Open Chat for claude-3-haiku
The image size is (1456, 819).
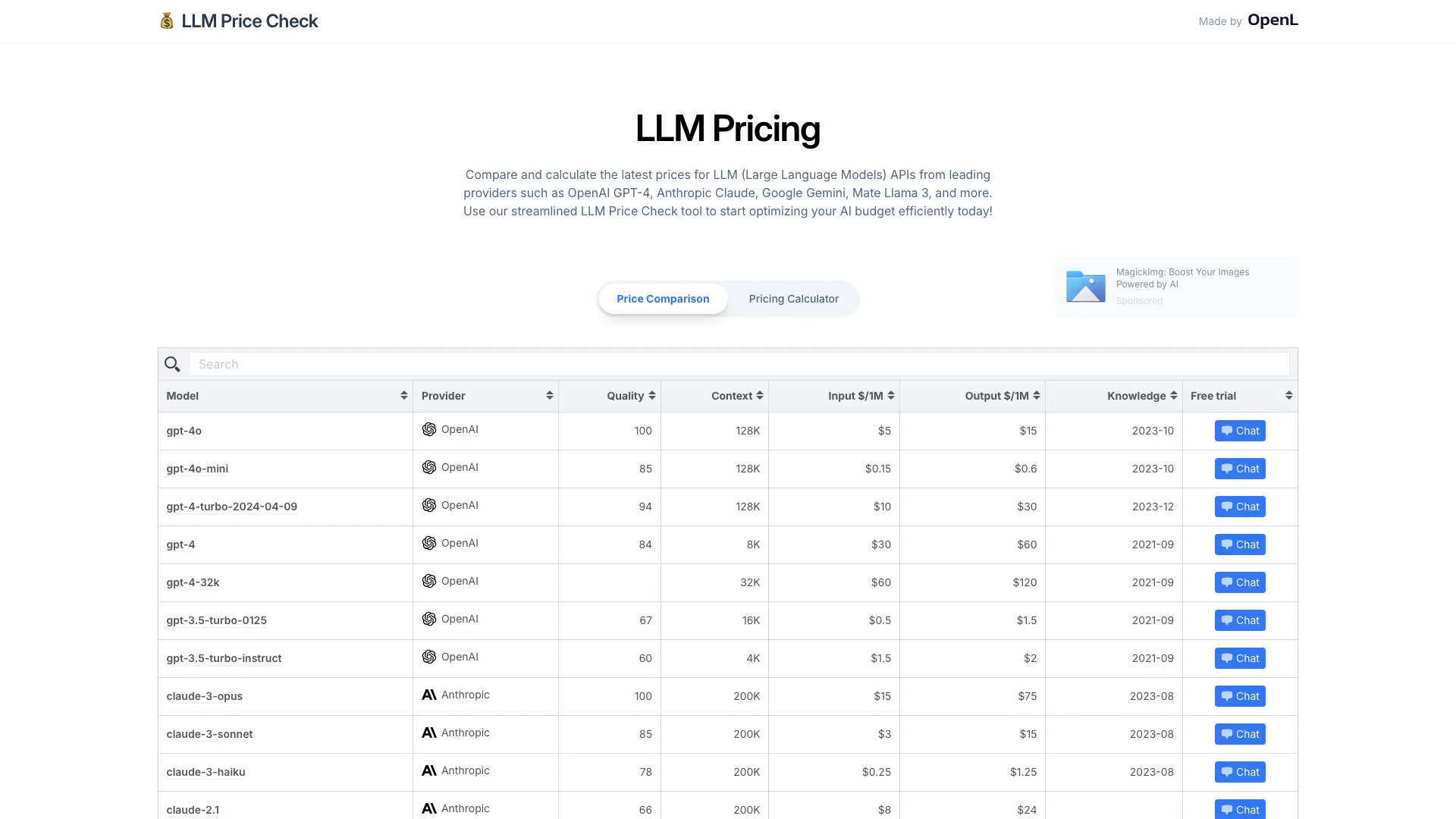[x=1240, y=772]
